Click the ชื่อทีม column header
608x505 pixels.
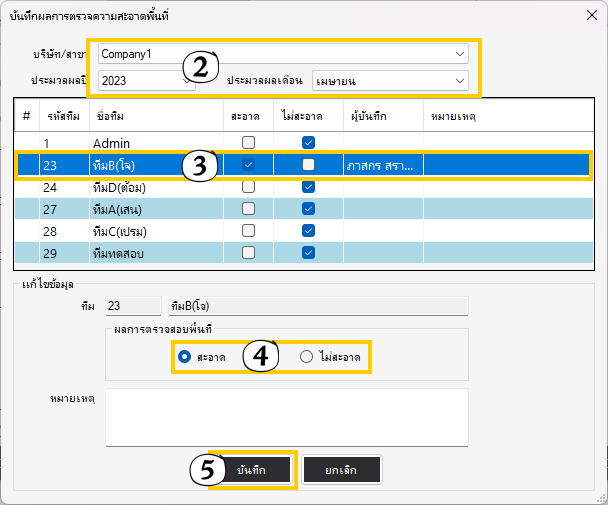point(110,117)
